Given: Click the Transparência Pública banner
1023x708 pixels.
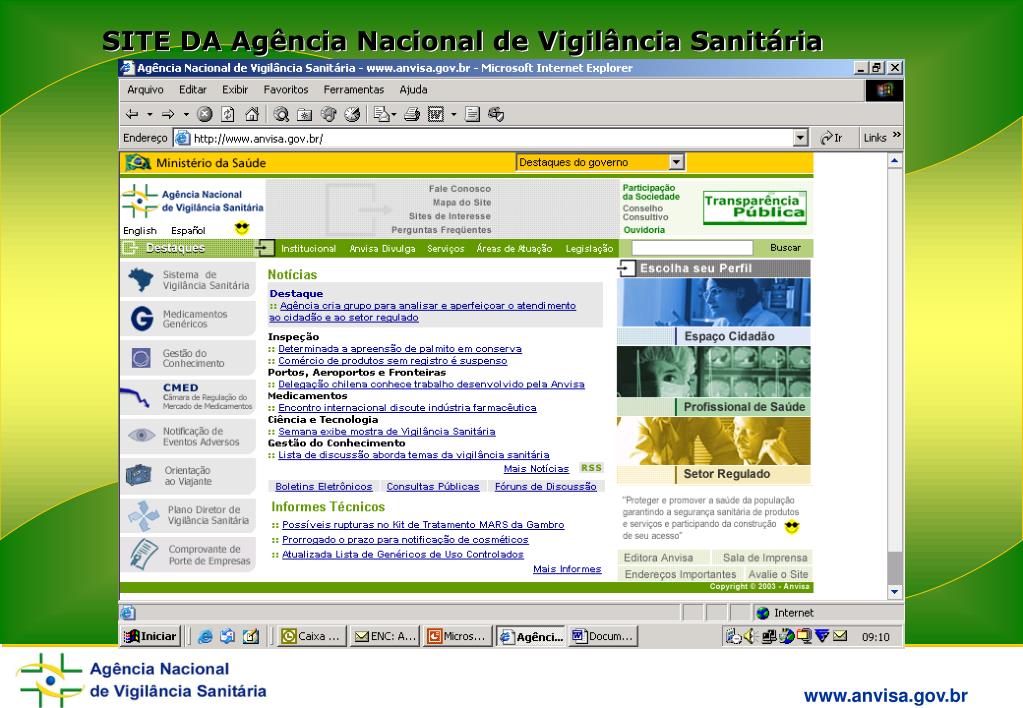Looking at the screenshot, I should coord(755,208).
